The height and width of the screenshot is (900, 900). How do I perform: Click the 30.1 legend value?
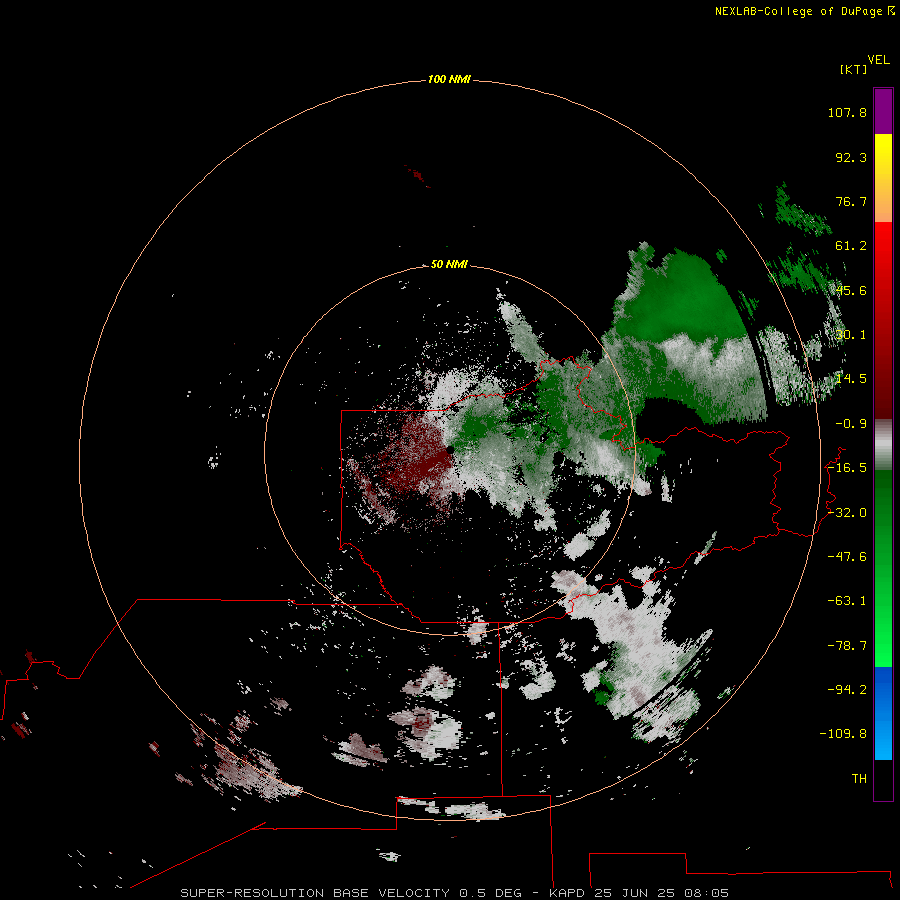click(x=851, y=335)
